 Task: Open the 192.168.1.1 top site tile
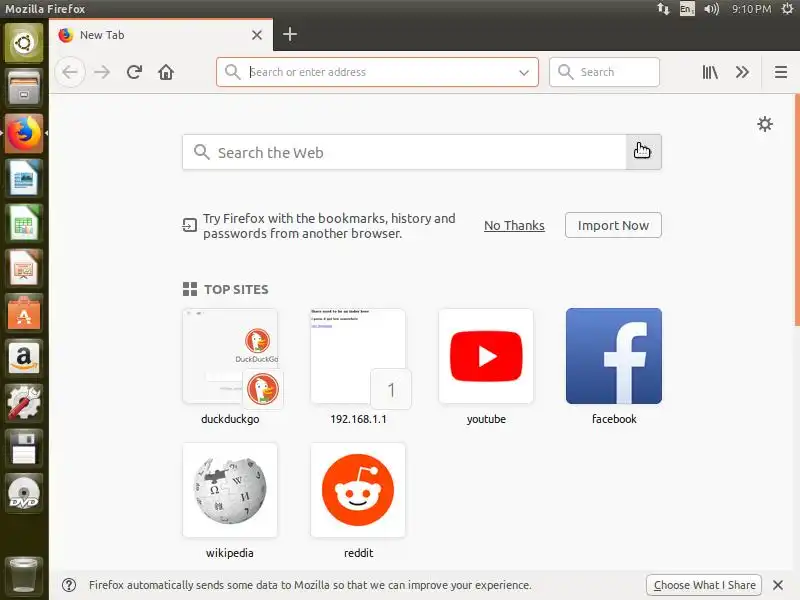(x=358, y=356)
